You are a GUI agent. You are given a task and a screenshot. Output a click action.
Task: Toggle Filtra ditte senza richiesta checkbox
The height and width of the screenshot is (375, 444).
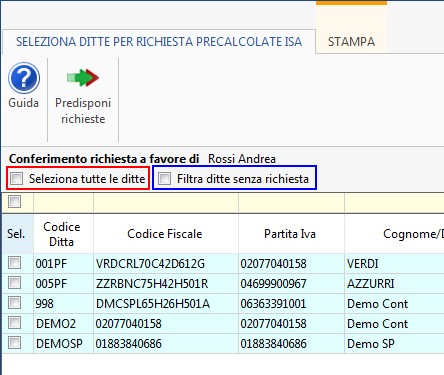point(164,178)
